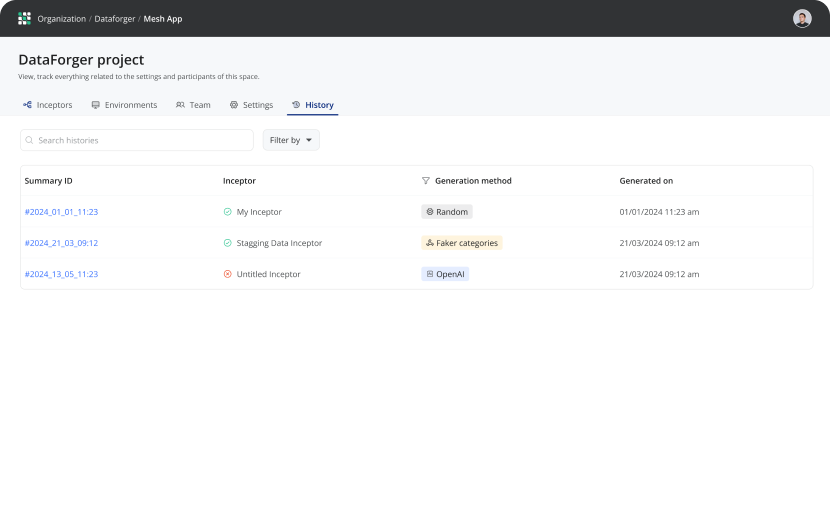Open summary #2024_01_01_11:23
Image resolution: width=830 pixels, height=530 pixels.
61,212
